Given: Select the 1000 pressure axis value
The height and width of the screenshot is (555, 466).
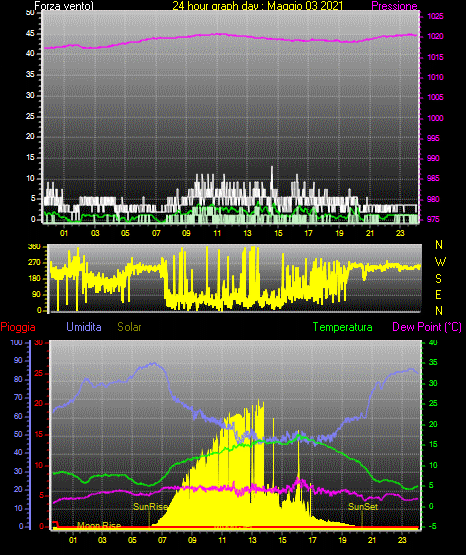Looking at the screenshot, I should [x=435, y=118].
